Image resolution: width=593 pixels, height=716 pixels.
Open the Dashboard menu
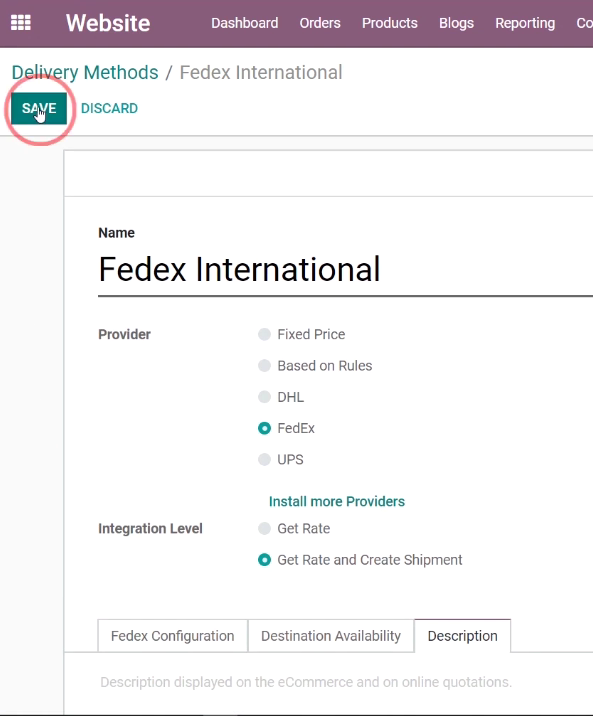(x=244, y=23)
